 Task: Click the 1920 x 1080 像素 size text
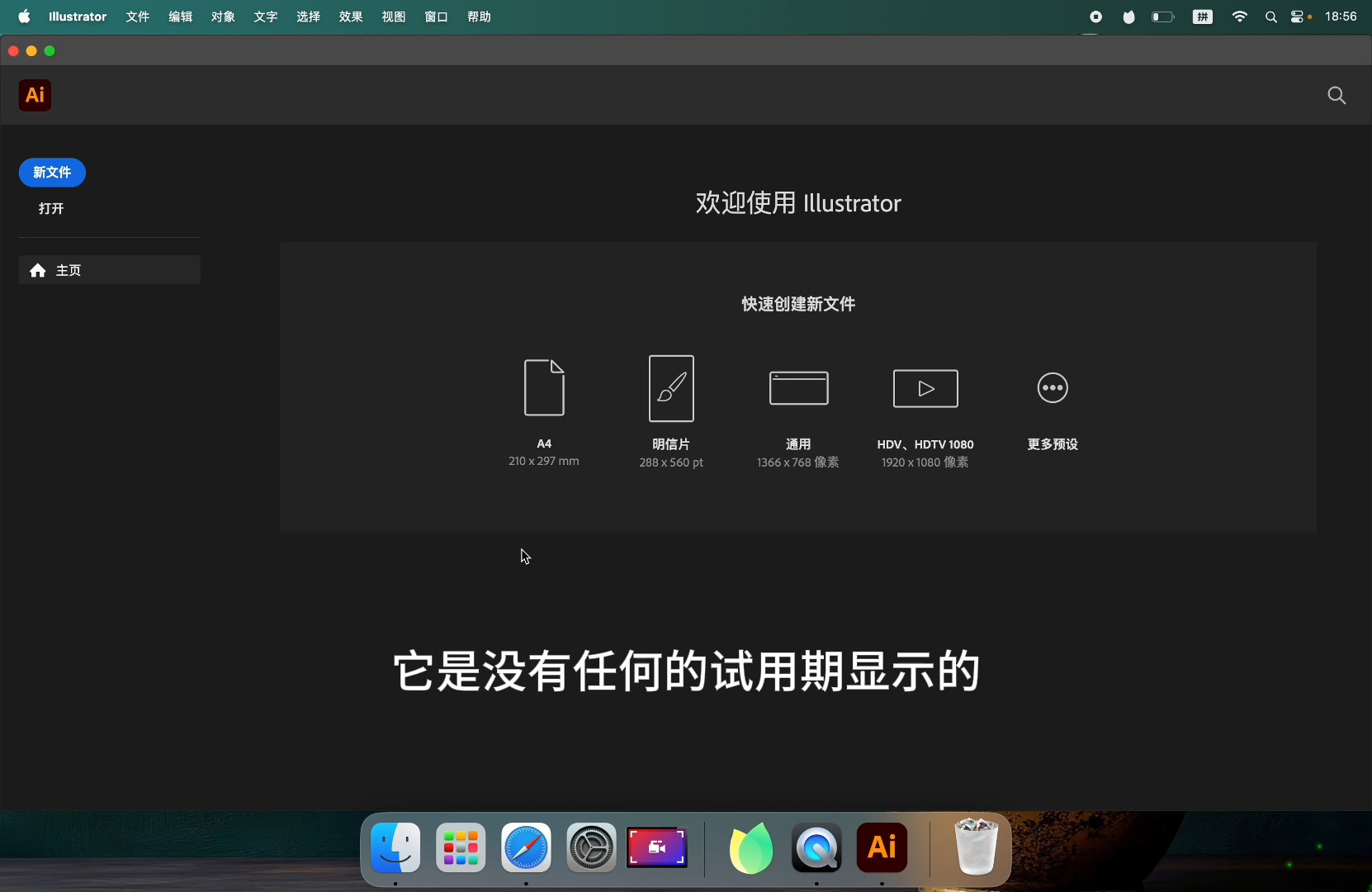[x=925, y=463]
